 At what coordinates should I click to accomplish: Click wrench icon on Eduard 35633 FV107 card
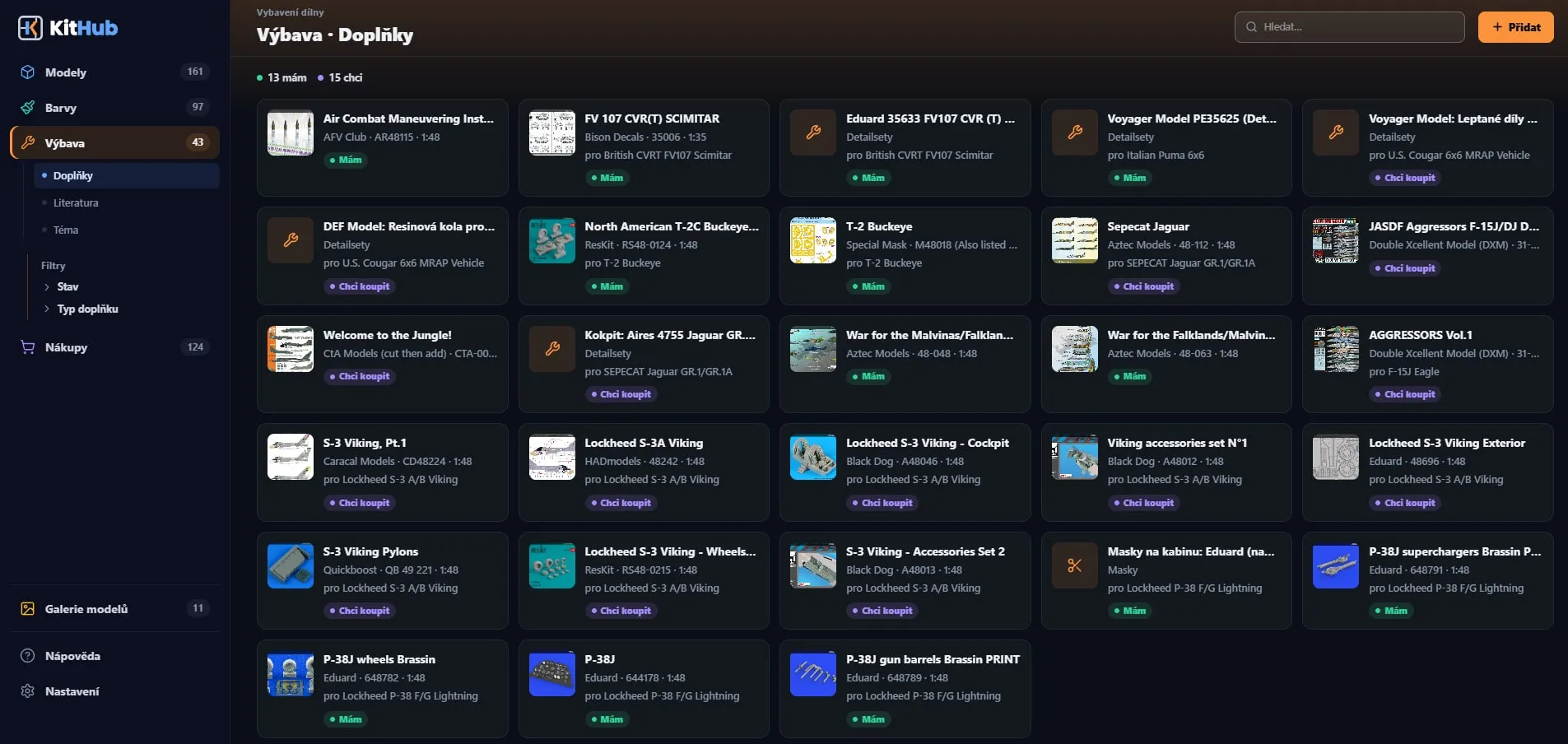(813, 133)
